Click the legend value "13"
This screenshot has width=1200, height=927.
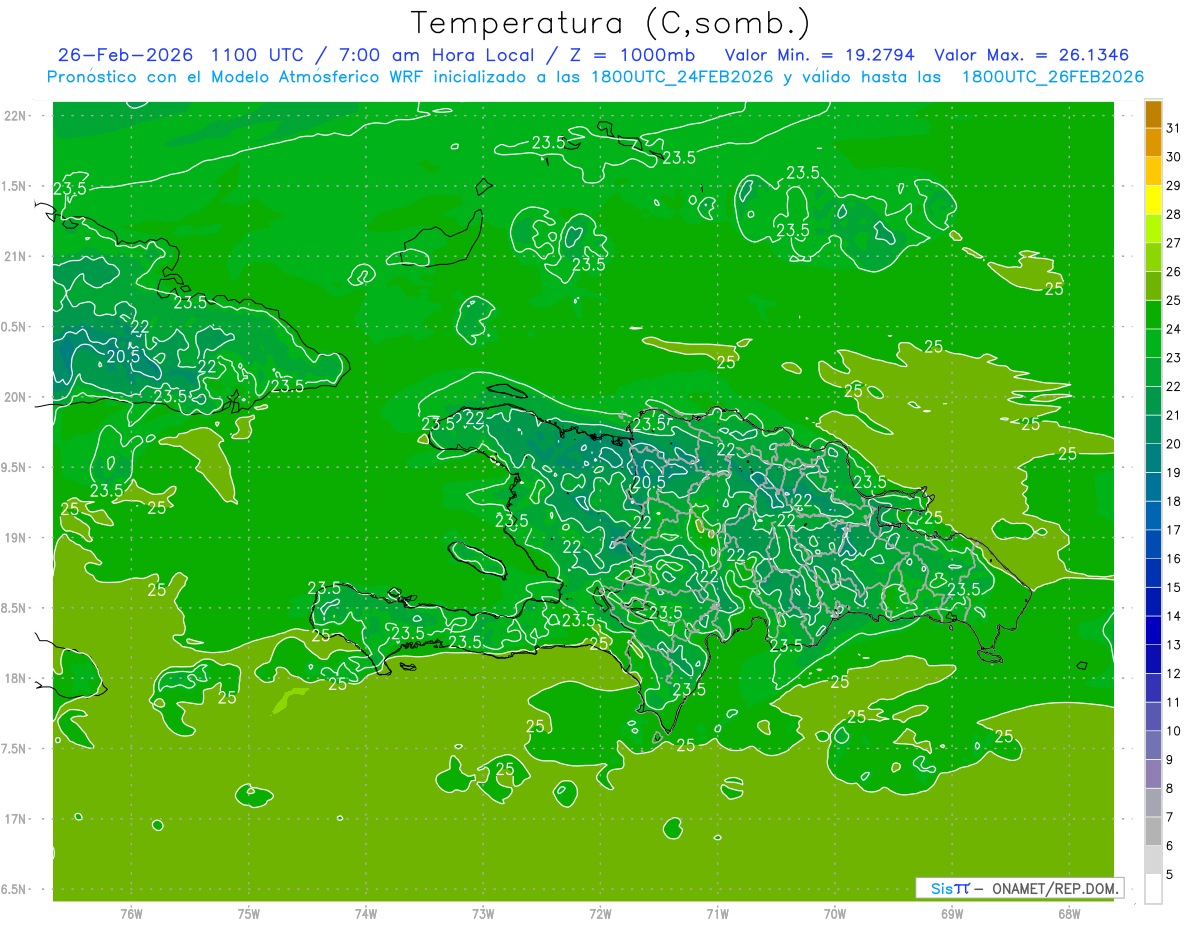click(1174, 645)
